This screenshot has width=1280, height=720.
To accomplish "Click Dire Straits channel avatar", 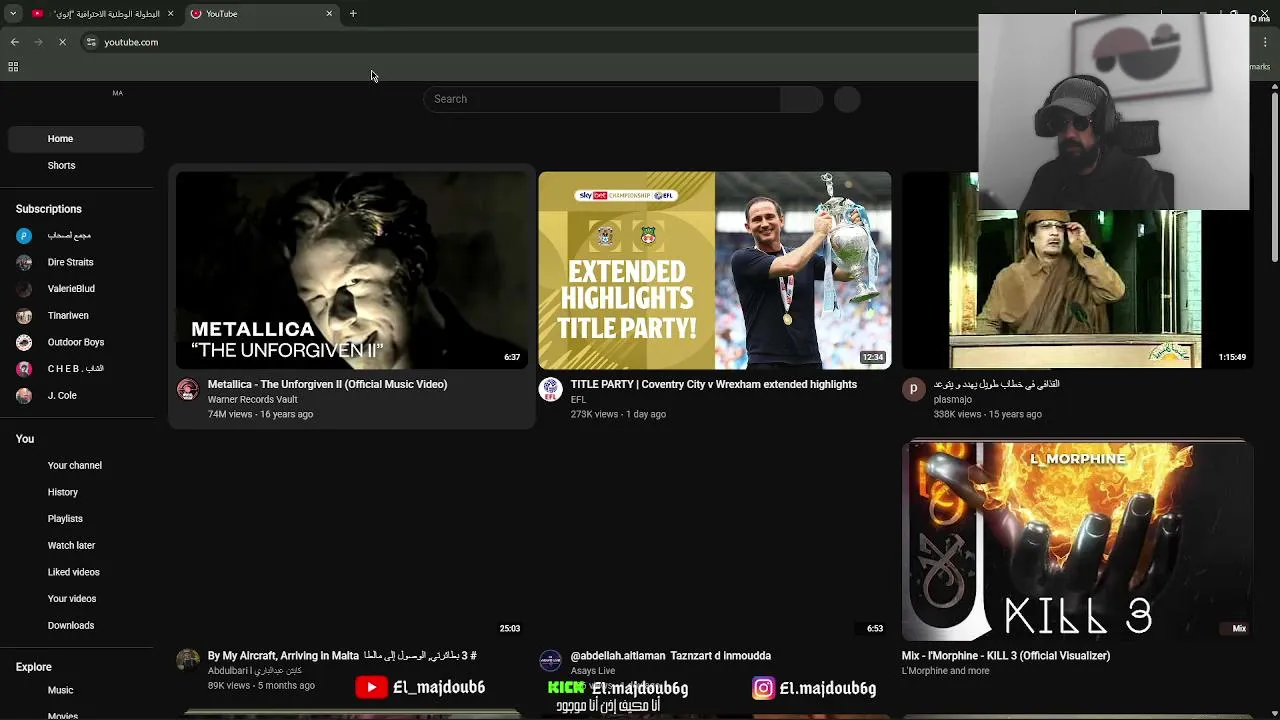I will (25, 262).
